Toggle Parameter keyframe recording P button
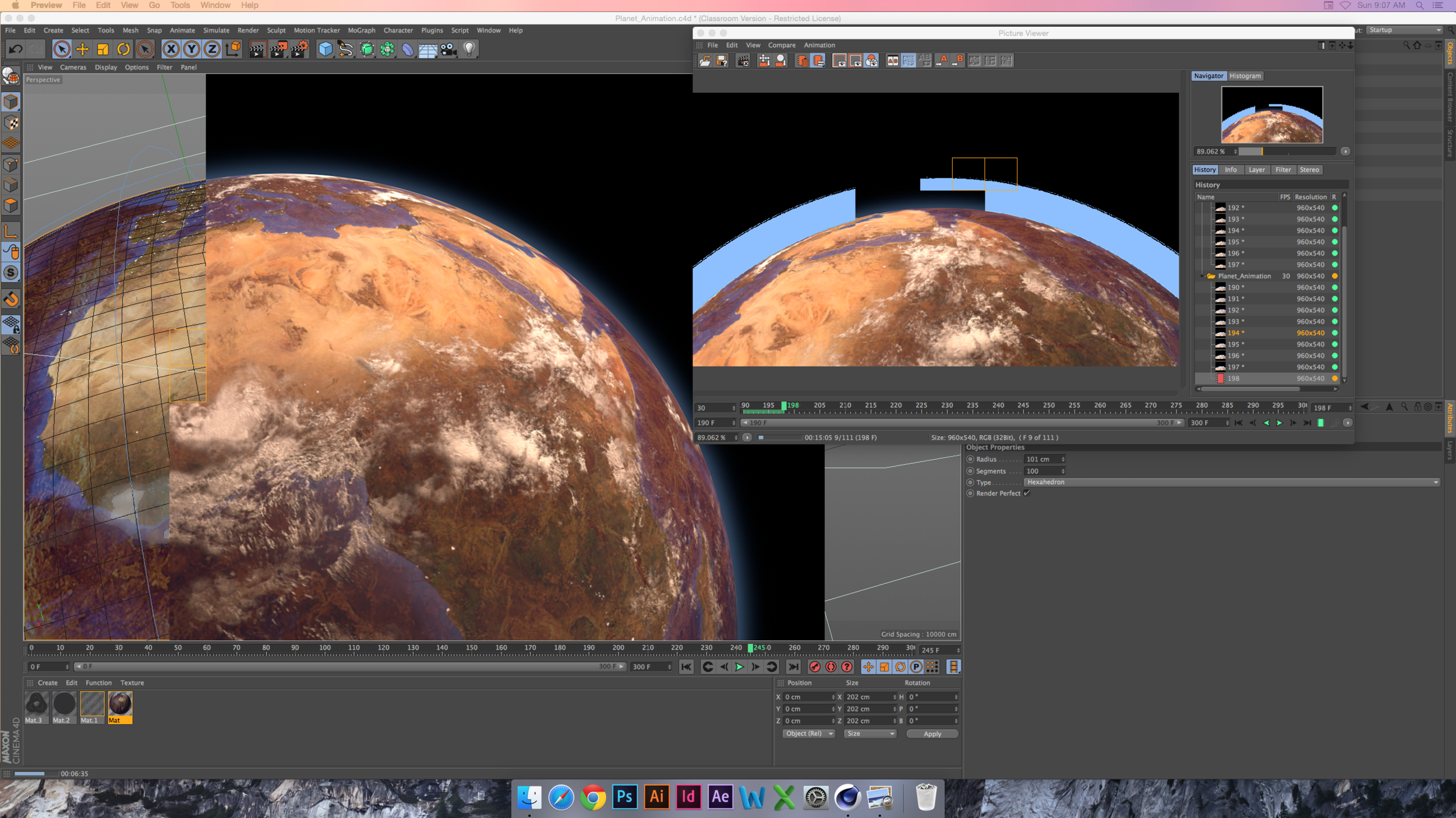 (x=916, y=667)
